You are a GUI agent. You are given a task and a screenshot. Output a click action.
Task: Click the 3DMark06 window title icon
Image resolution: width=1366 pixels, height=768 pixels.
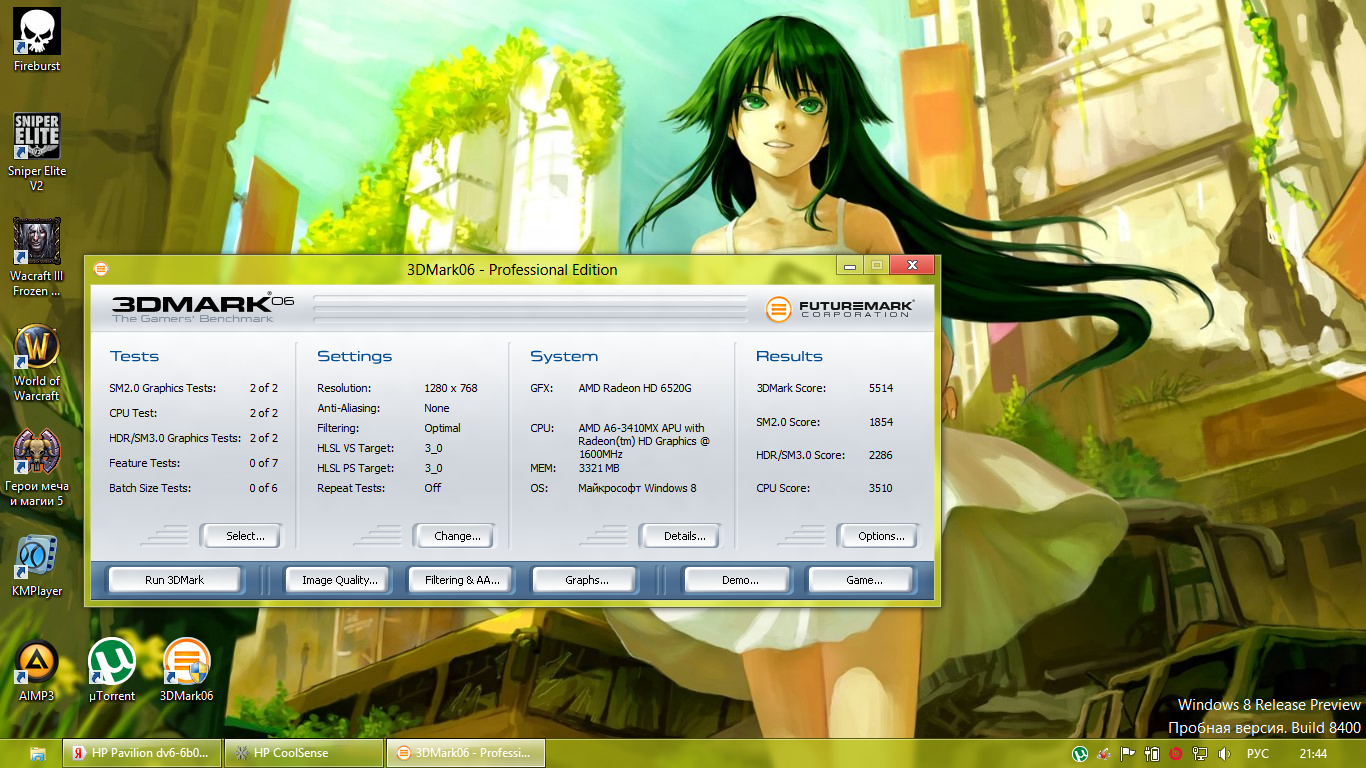(x=100, y=269)
